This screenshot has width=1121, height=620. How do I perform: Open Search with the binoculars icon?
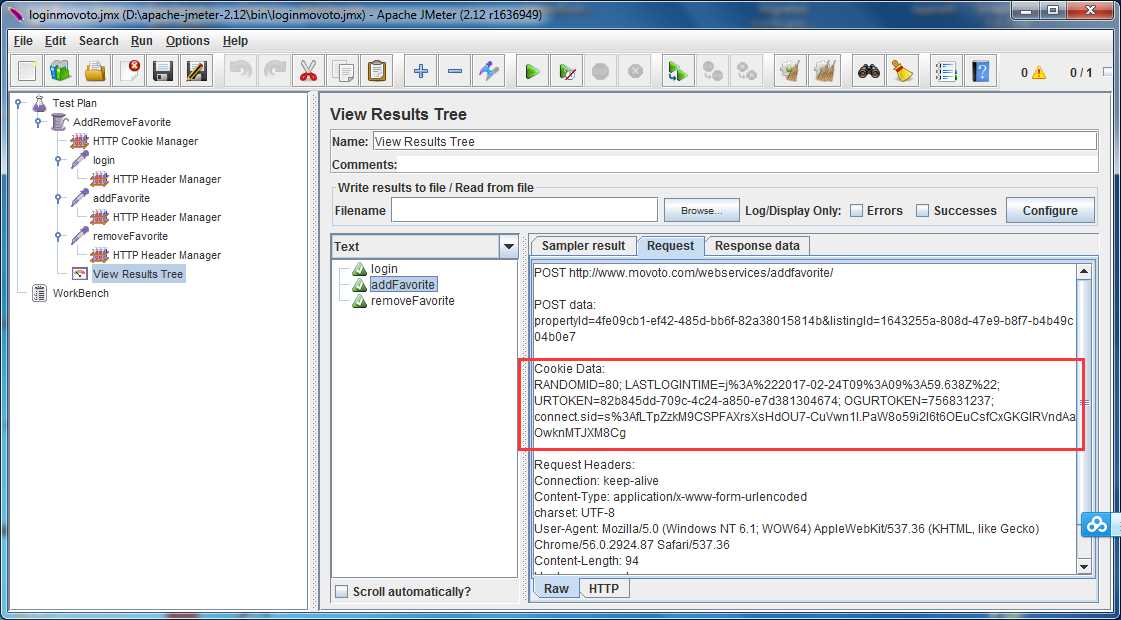pyautogui.click(x=869, y=72)
